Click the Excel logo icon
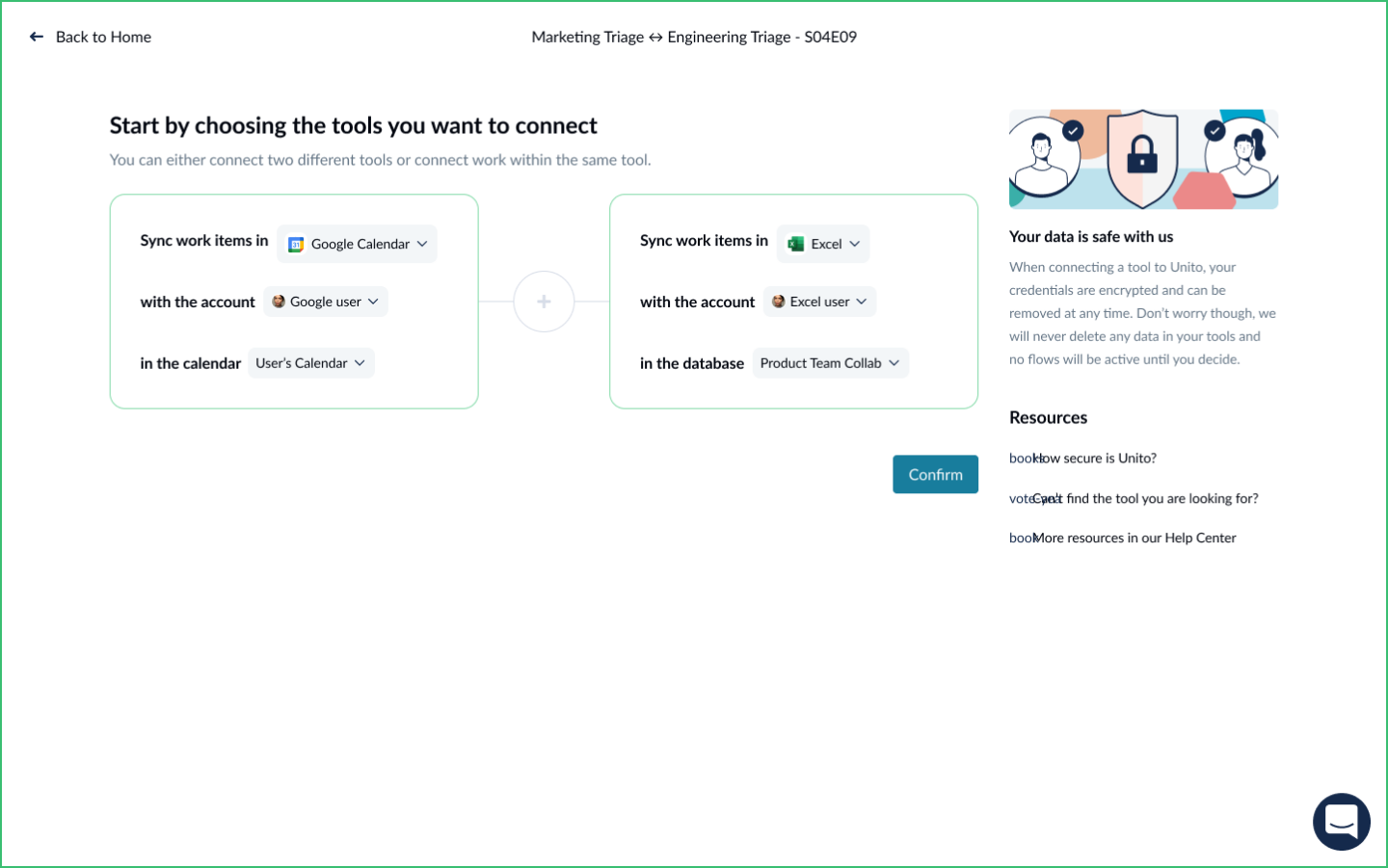Viewport: 1388px width, 868px height. click(796, 245)
